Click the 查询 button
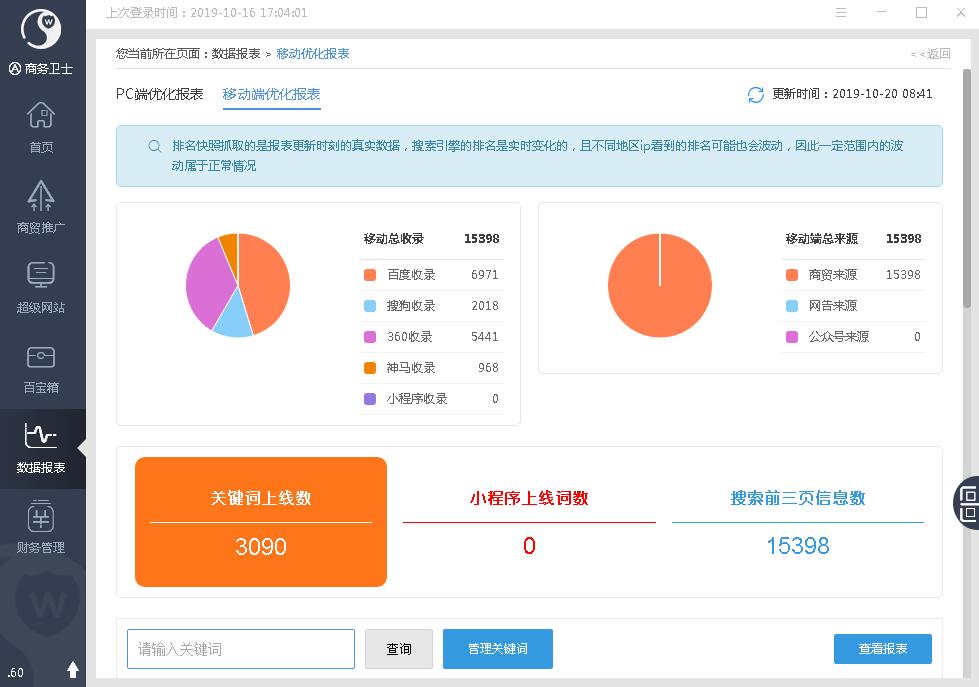Screen dimensions: 979x687 pos(398,649)
